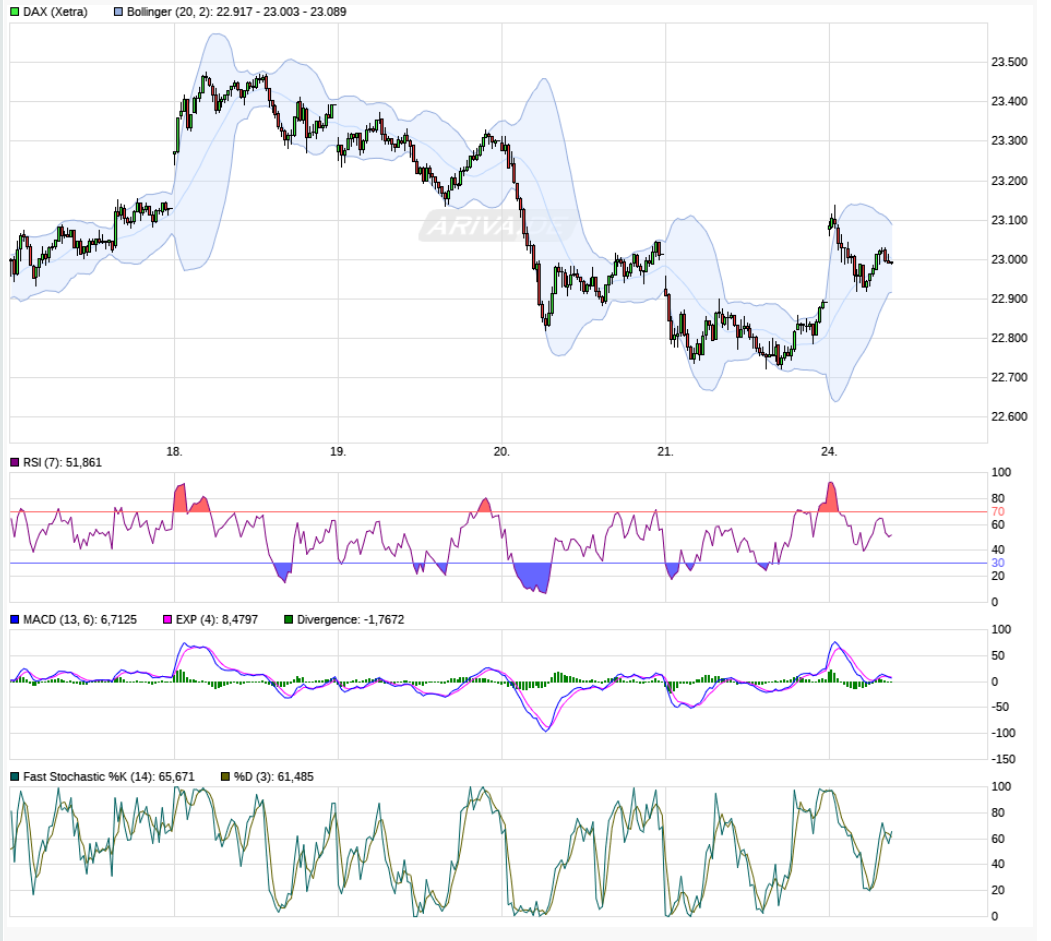Click the 23.000 price axis value
The width and height of the screenshot is (1051, 941).
pos(1009,259)
